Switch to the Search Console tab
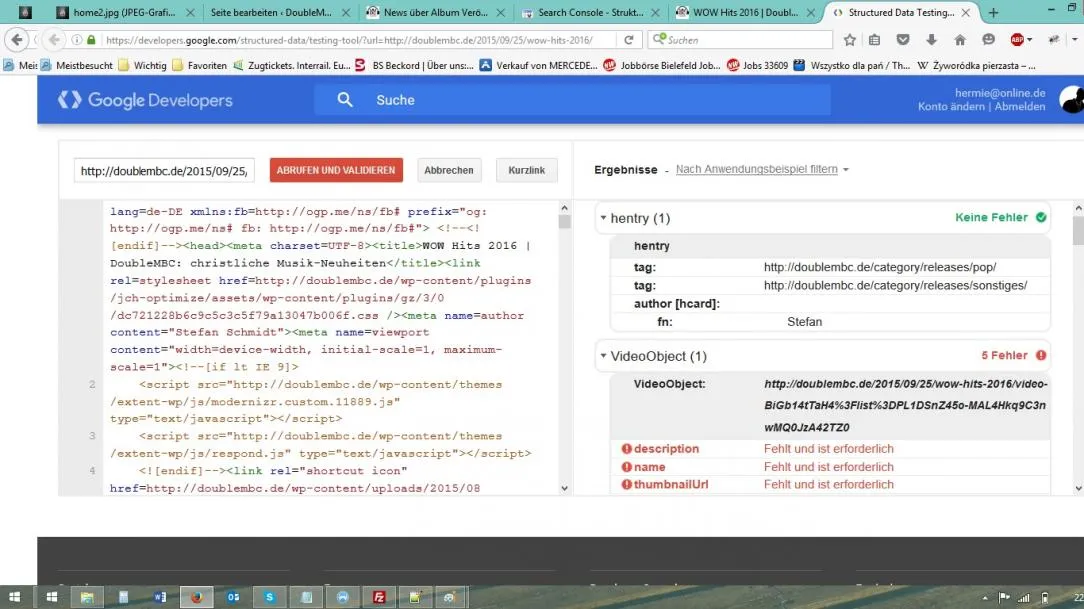The image size is (1084, 609). (x=590, y=12)
